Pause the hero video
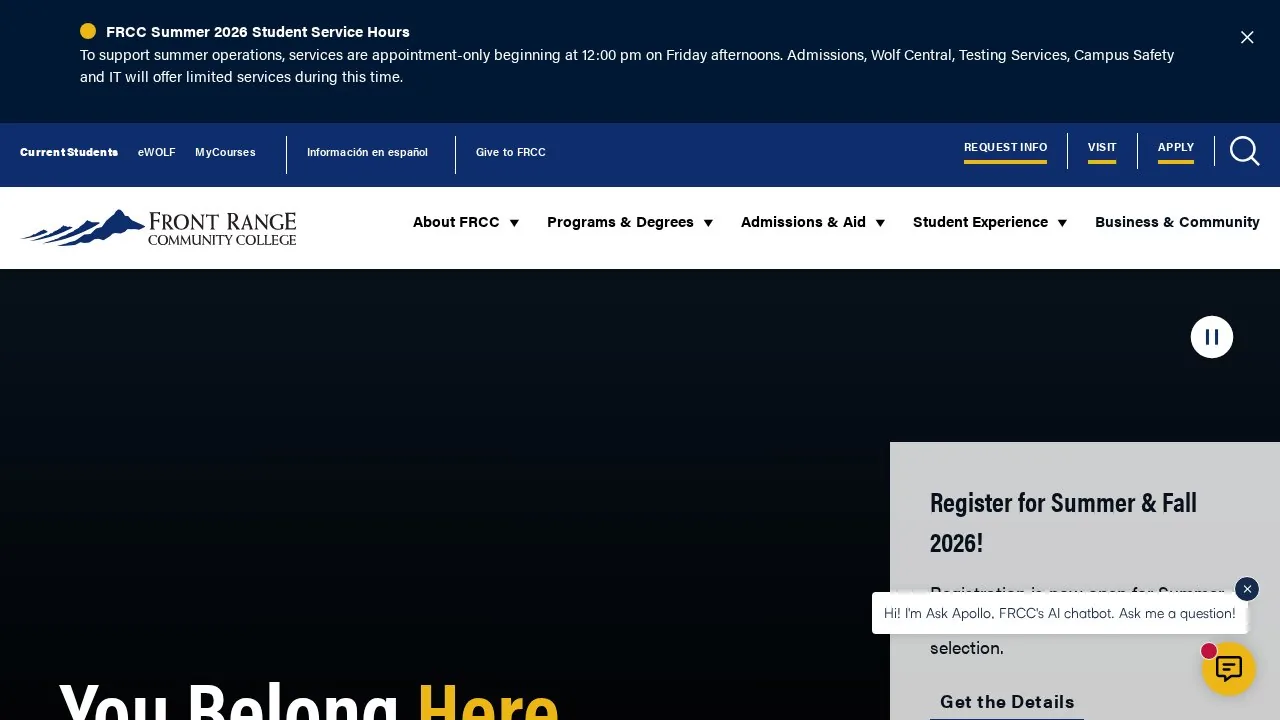The image size is (1280, 720). (x=1212, y=337)
